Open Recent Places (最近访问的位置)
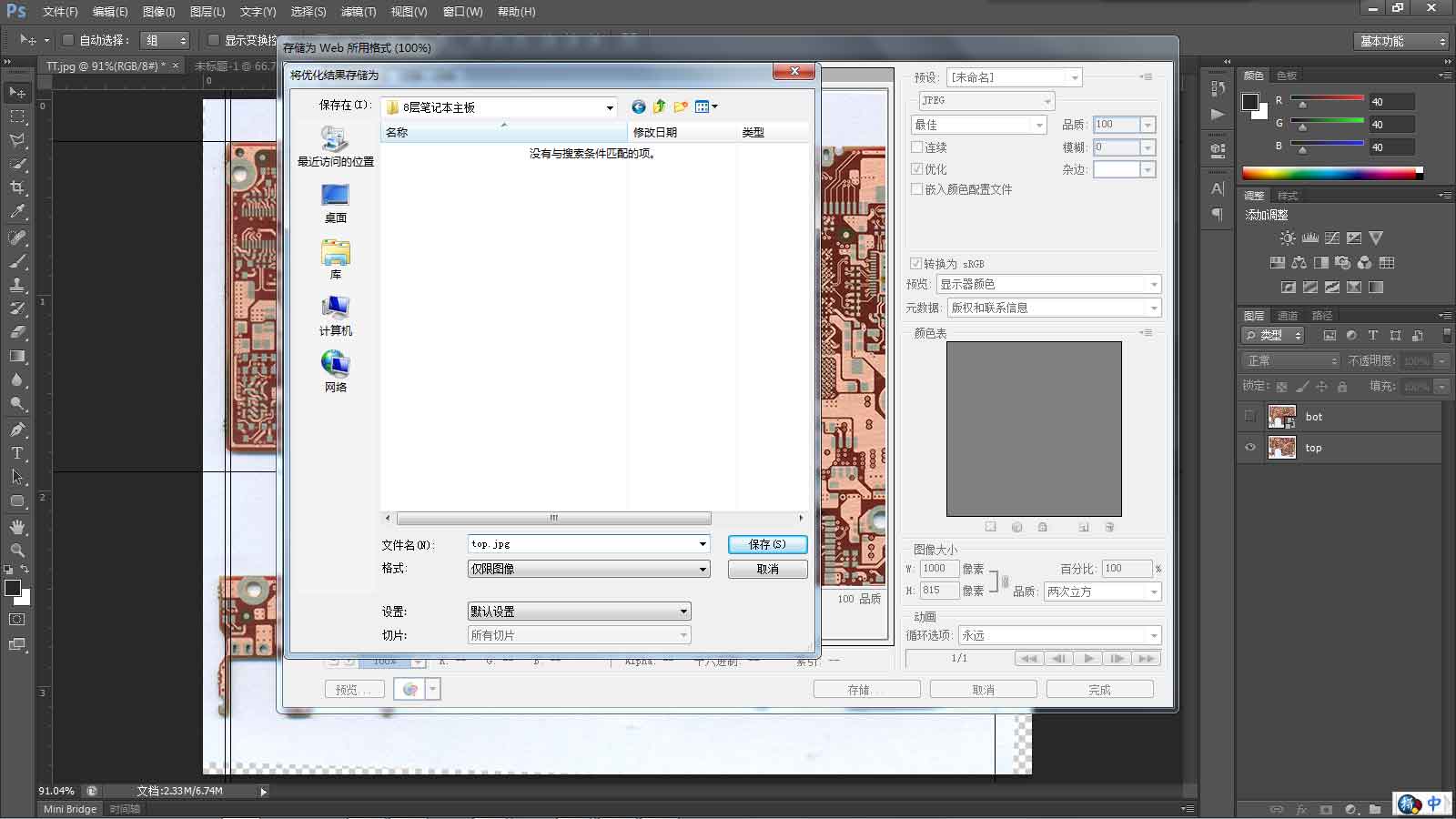The height and width of the screenshot is (819, 1456). [336, 147]
